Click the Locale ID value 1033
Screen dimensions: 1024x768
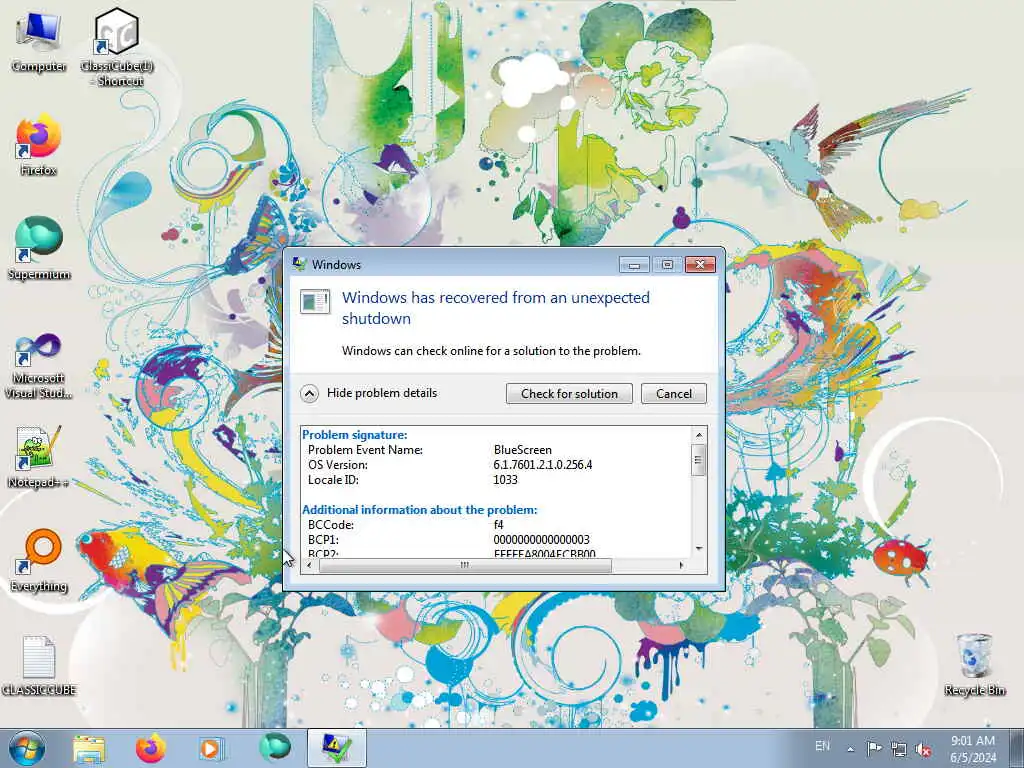[x=505, y=480]
